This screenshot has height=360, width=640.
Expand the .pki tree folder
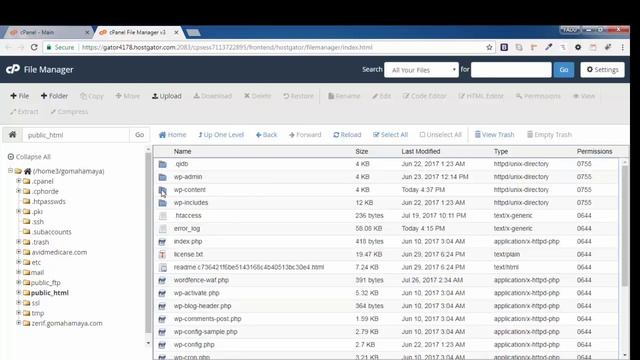[x=18, y=211]
